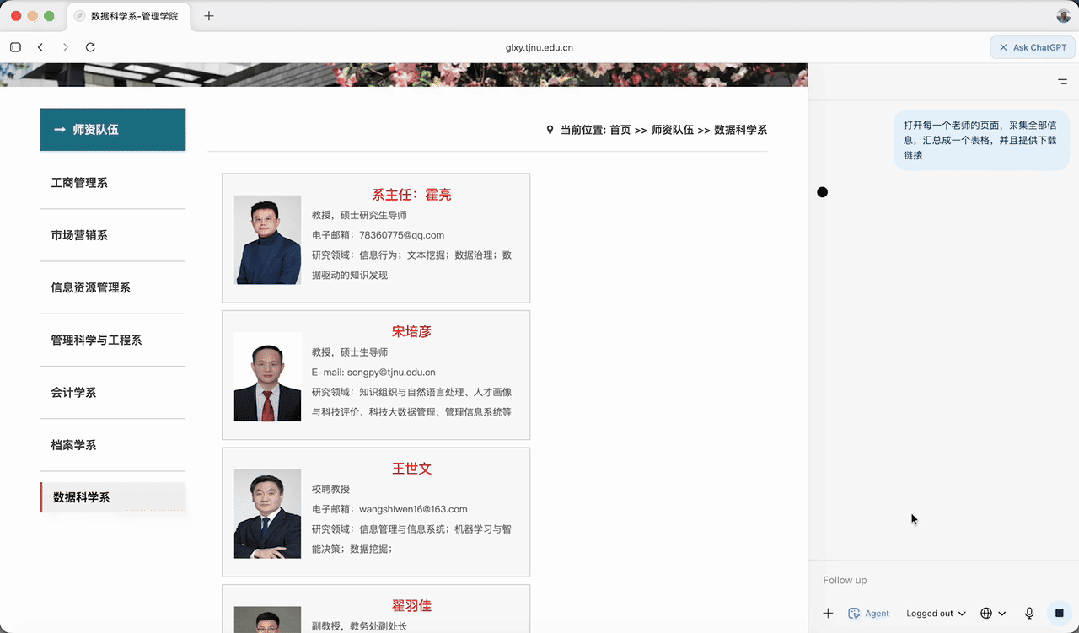
Task: Click 宋培彦's portrait photo
Action: (267, 377)
